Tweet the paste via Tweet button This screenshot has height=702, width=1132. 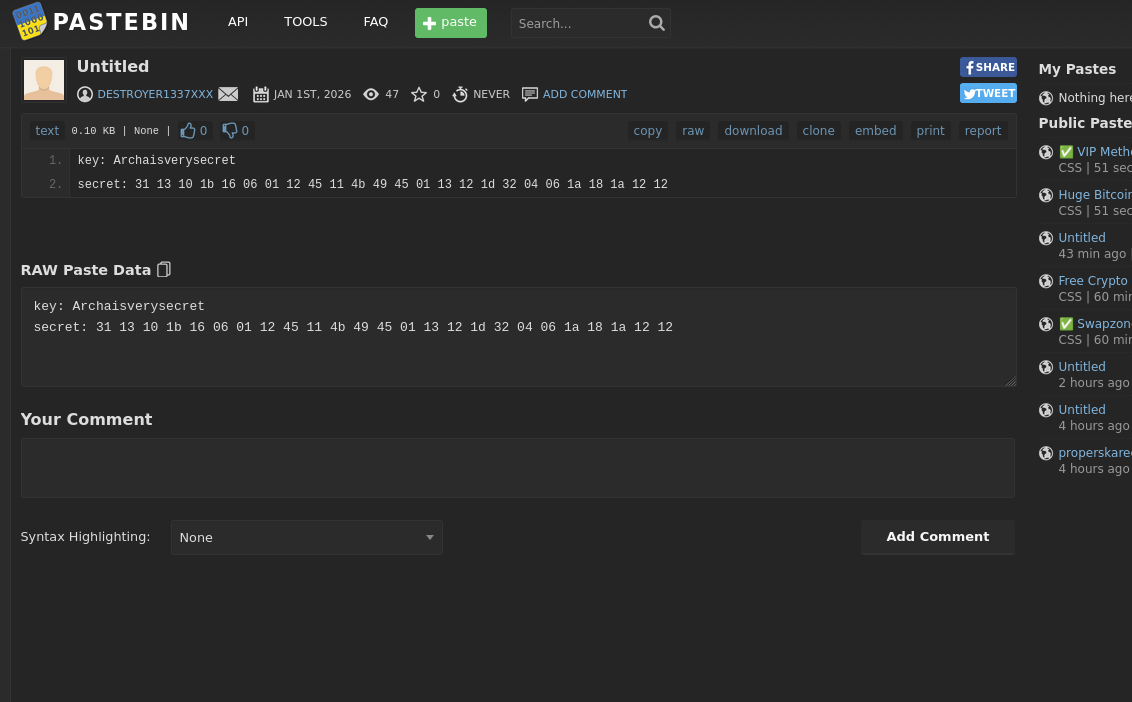pos(988,93)
